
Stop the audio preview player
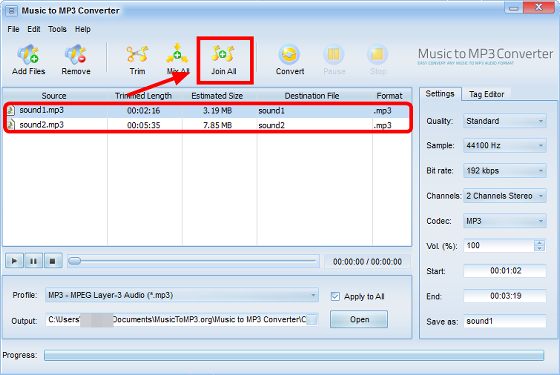52,261
